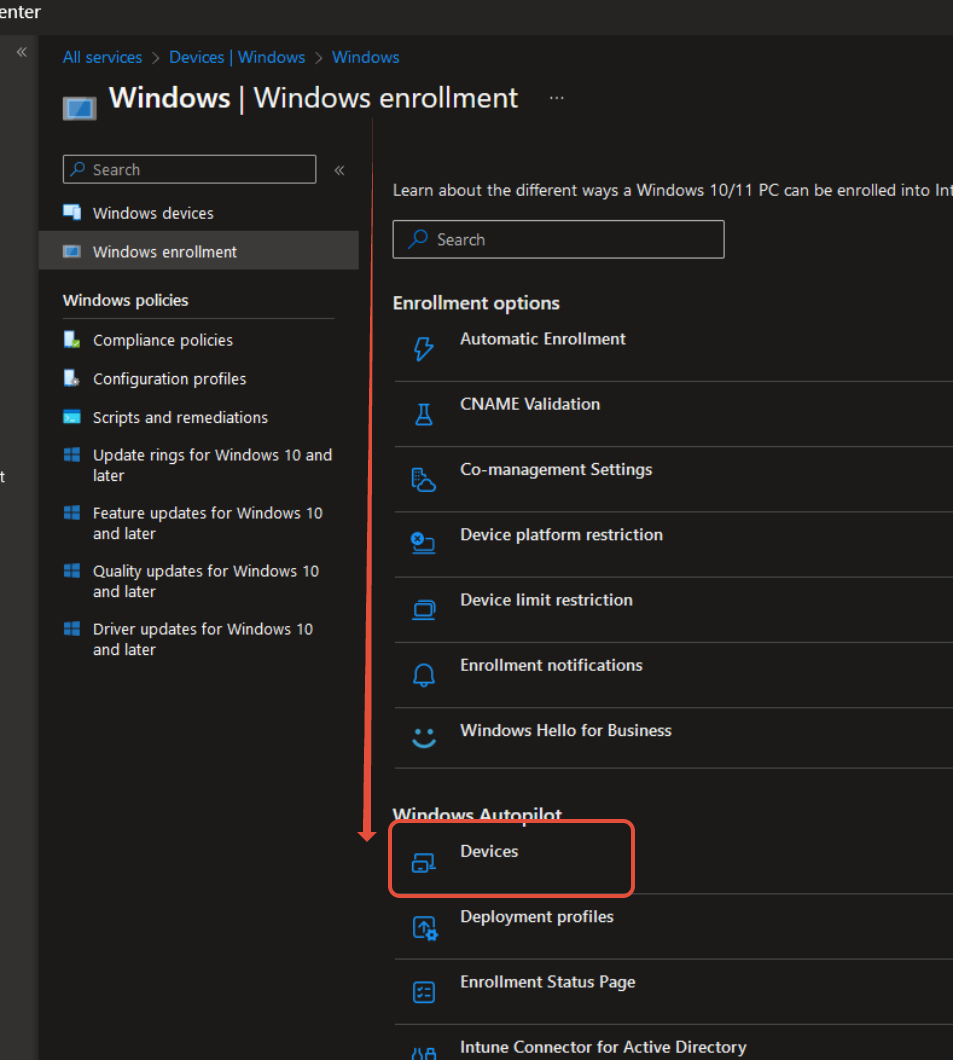Image resolution: width=953 pixels, height=1060 pixels.
Task: Click the Windows enrollment sidebar icon
Action: point(72,251)
